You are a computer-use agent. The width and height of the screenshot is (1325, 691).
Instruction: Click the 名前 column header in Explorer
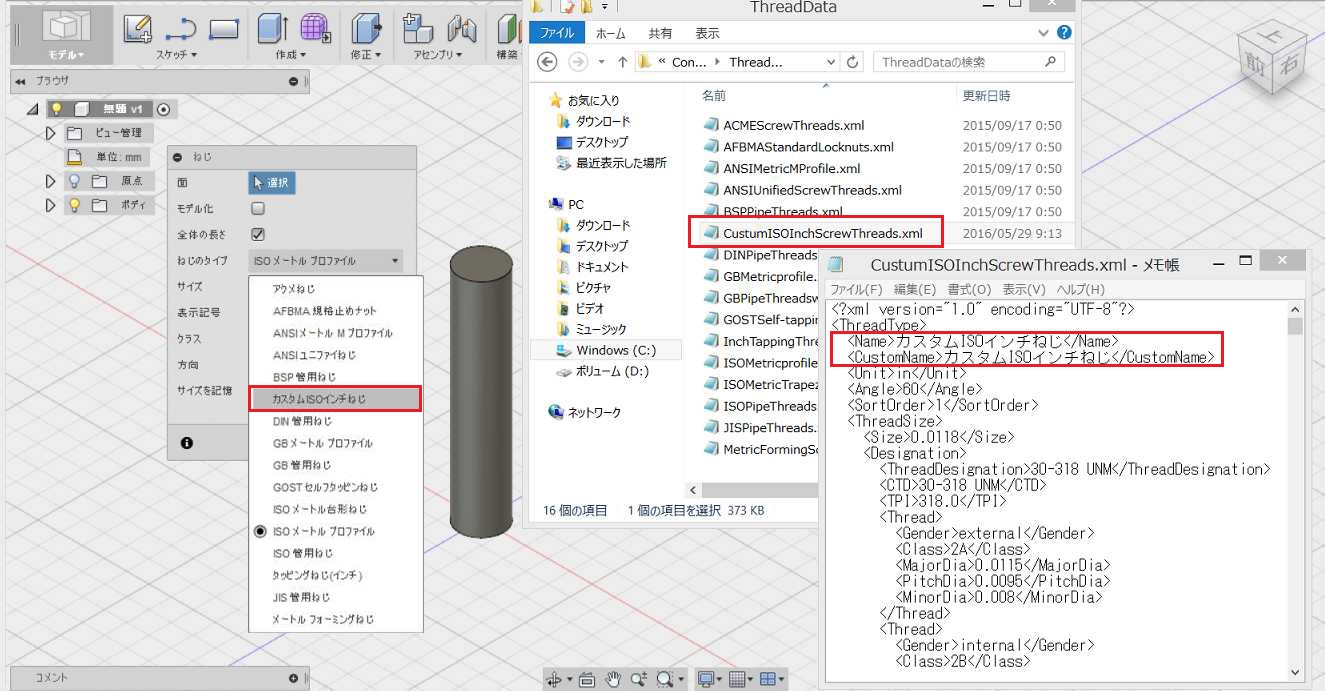pyautogui.click(x=714, y=96)
